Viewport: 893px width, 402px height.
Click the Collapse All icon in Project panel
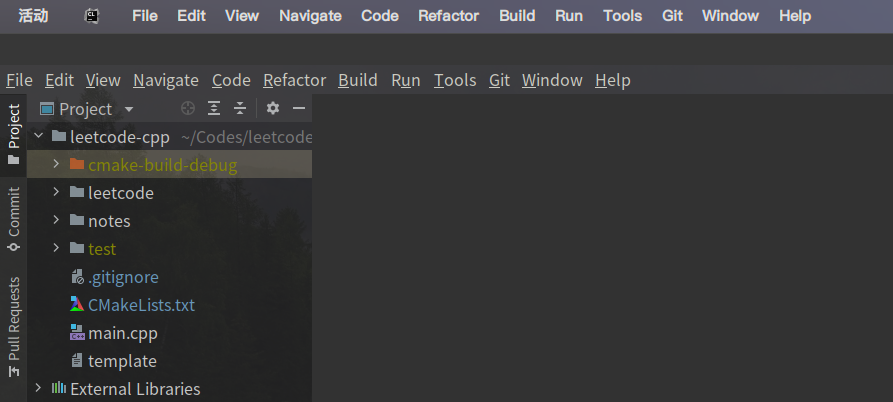[240, 108]
